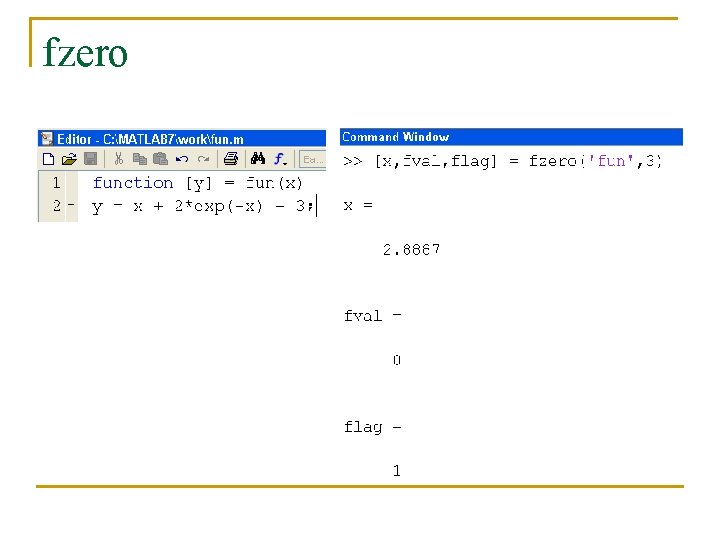This screenshot has width=720, height=540.
Task: Click the Command Window title bar
Action: tap(511, 137)
